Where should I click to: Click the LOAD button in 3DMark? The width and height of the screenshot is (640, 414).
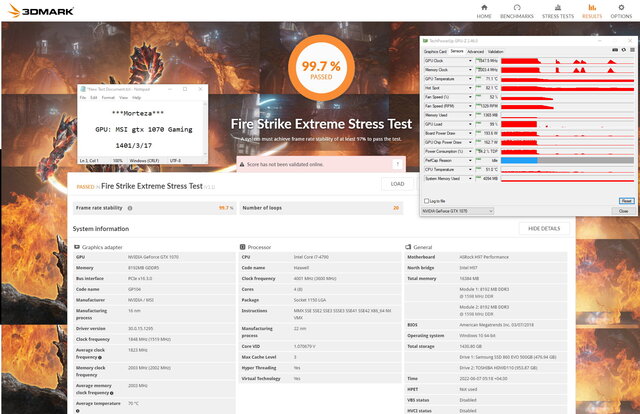[x=397, y=184]
